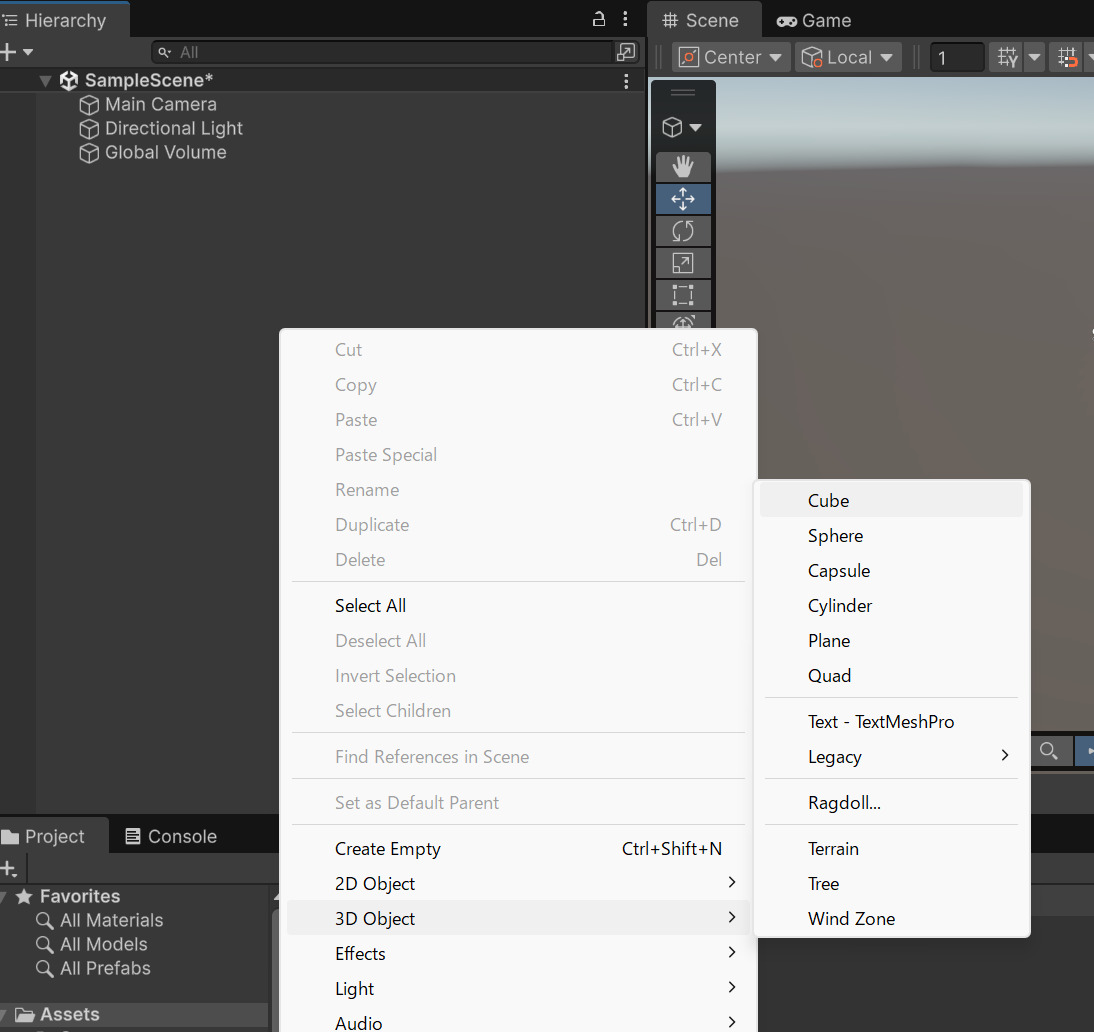Select Main Camera in the Hierarchy

point(160,104)
